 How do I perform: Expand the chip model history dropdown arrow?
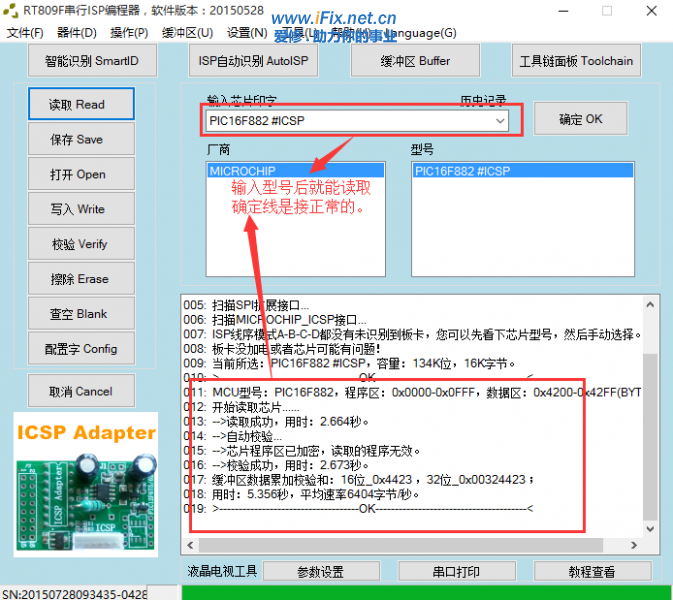point(499,121)
